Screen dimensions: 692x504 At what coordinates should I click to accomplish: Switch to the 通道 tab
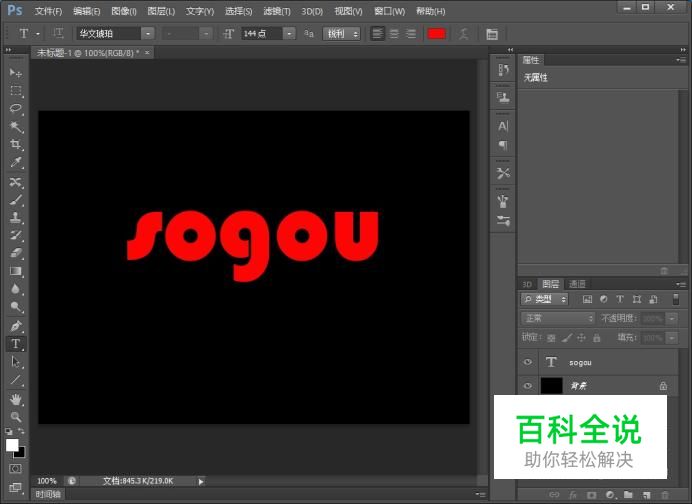577,284
